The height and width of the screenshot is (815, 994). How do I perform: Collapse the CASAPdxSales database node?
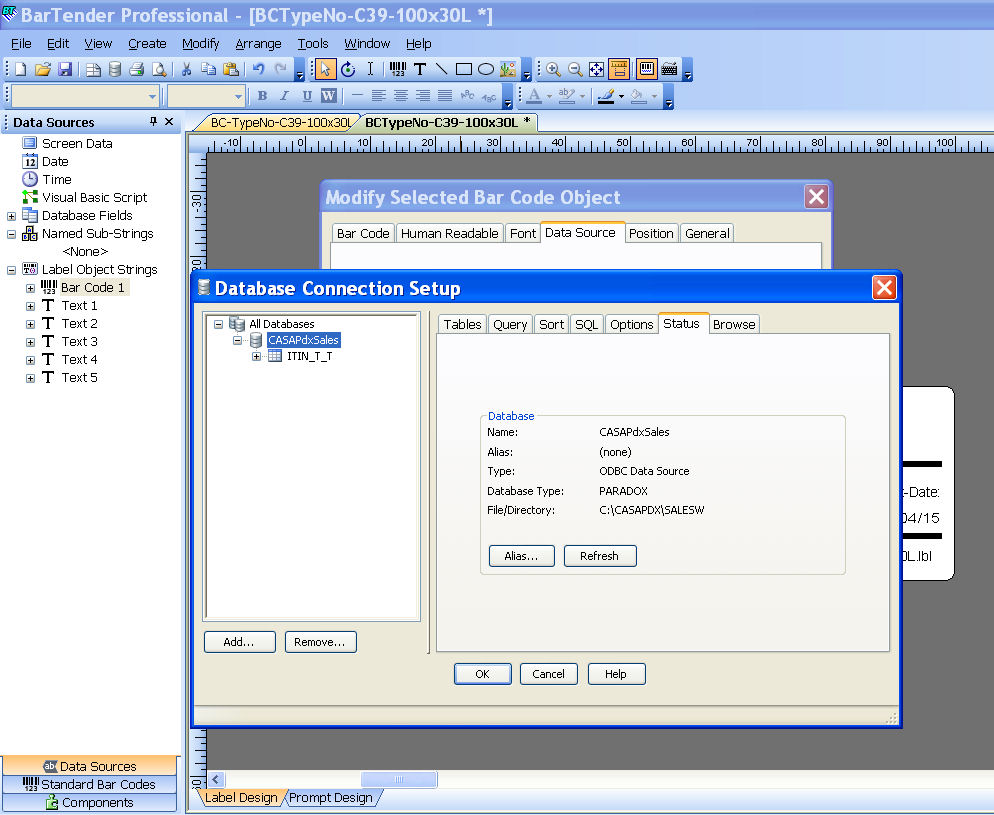[237, 340]
